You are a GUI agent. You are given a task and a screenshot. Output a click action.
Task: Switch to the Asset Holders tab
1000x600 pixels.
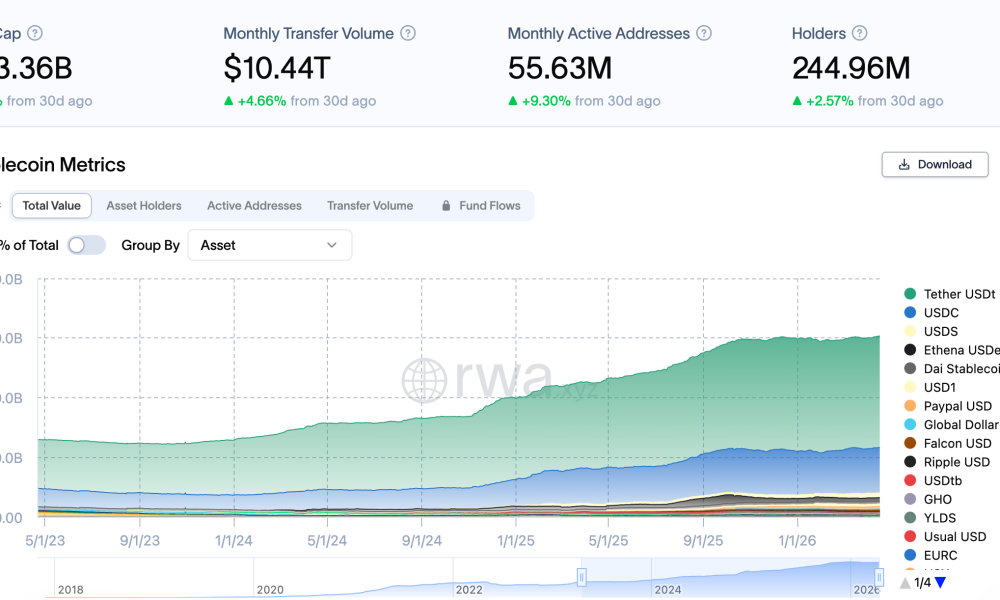(143, 205)
